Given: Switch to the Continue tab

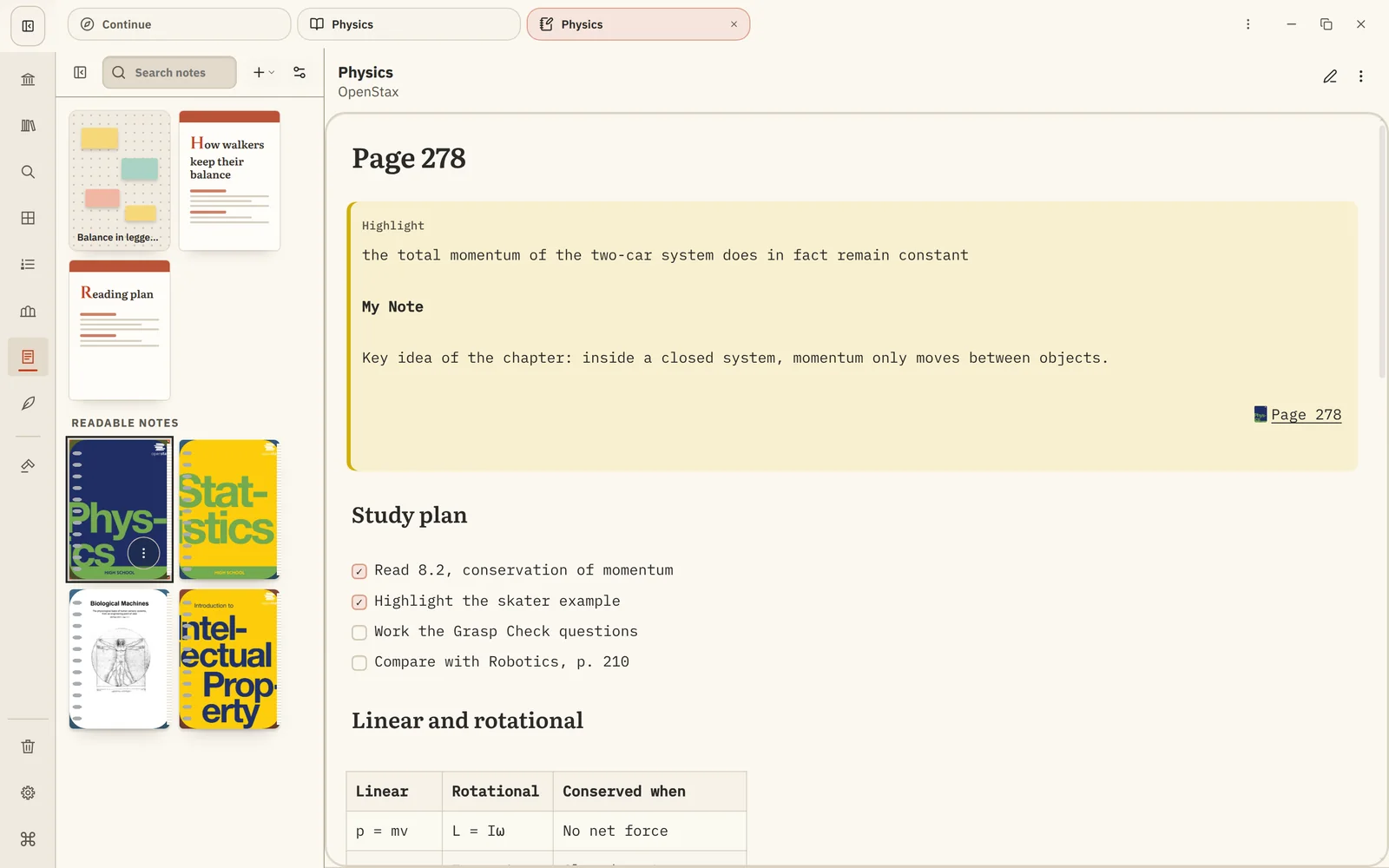Looking at the screenshot, I should point(179,24).
